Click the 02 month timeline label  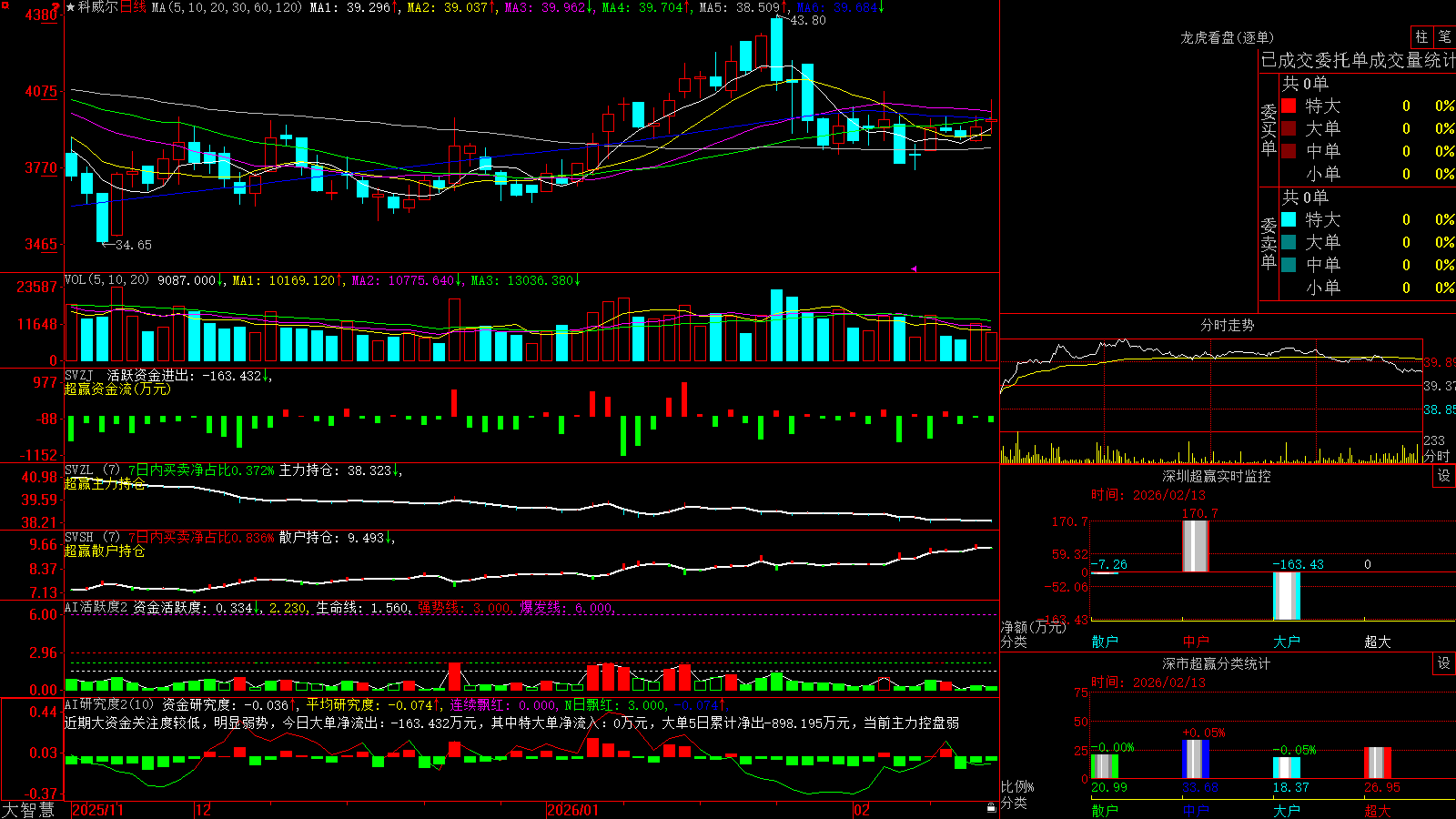[x=861, y=810]
